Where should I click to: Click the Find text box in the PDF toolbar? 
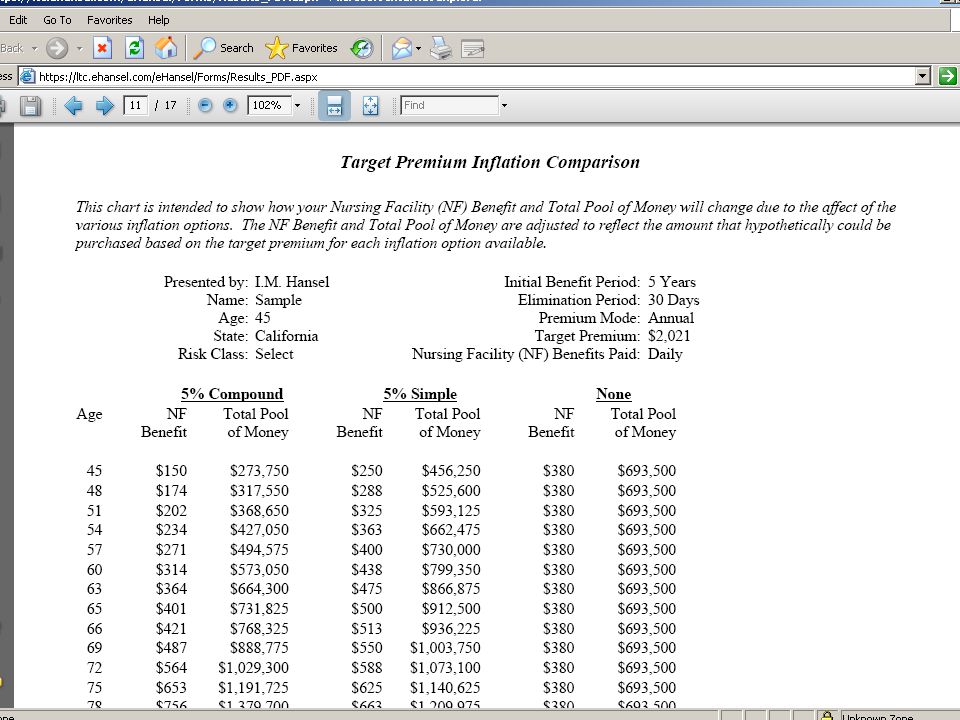449,105
